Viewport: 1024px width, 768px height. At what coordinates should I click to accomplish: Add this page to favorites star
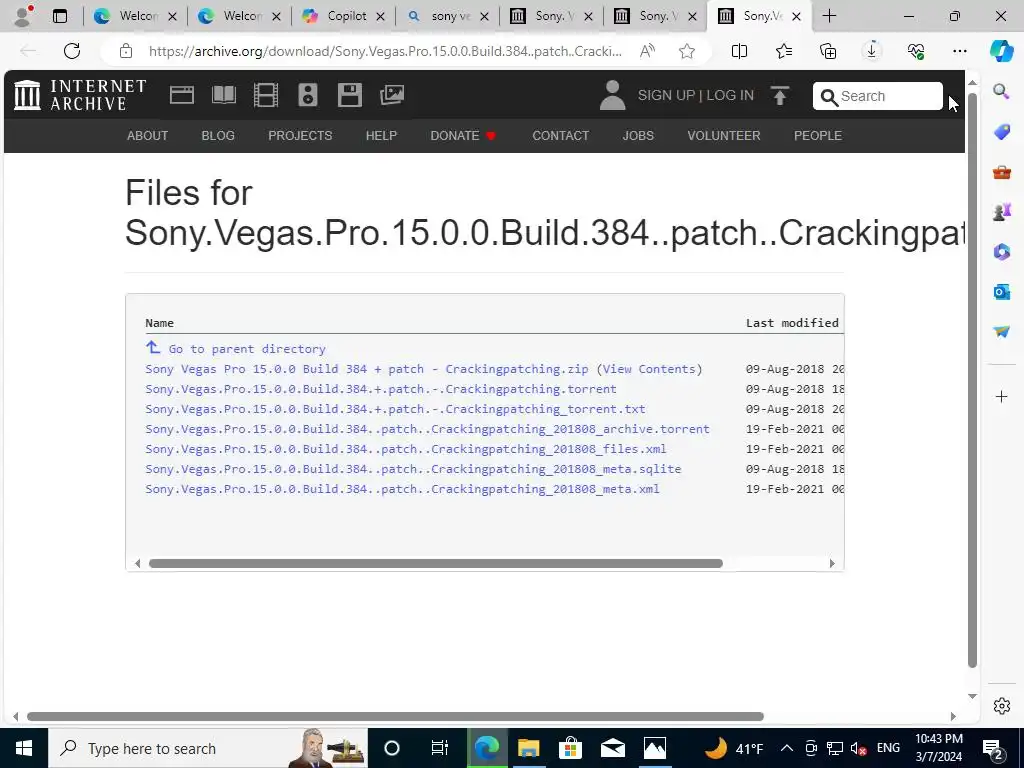pos(686,51)
